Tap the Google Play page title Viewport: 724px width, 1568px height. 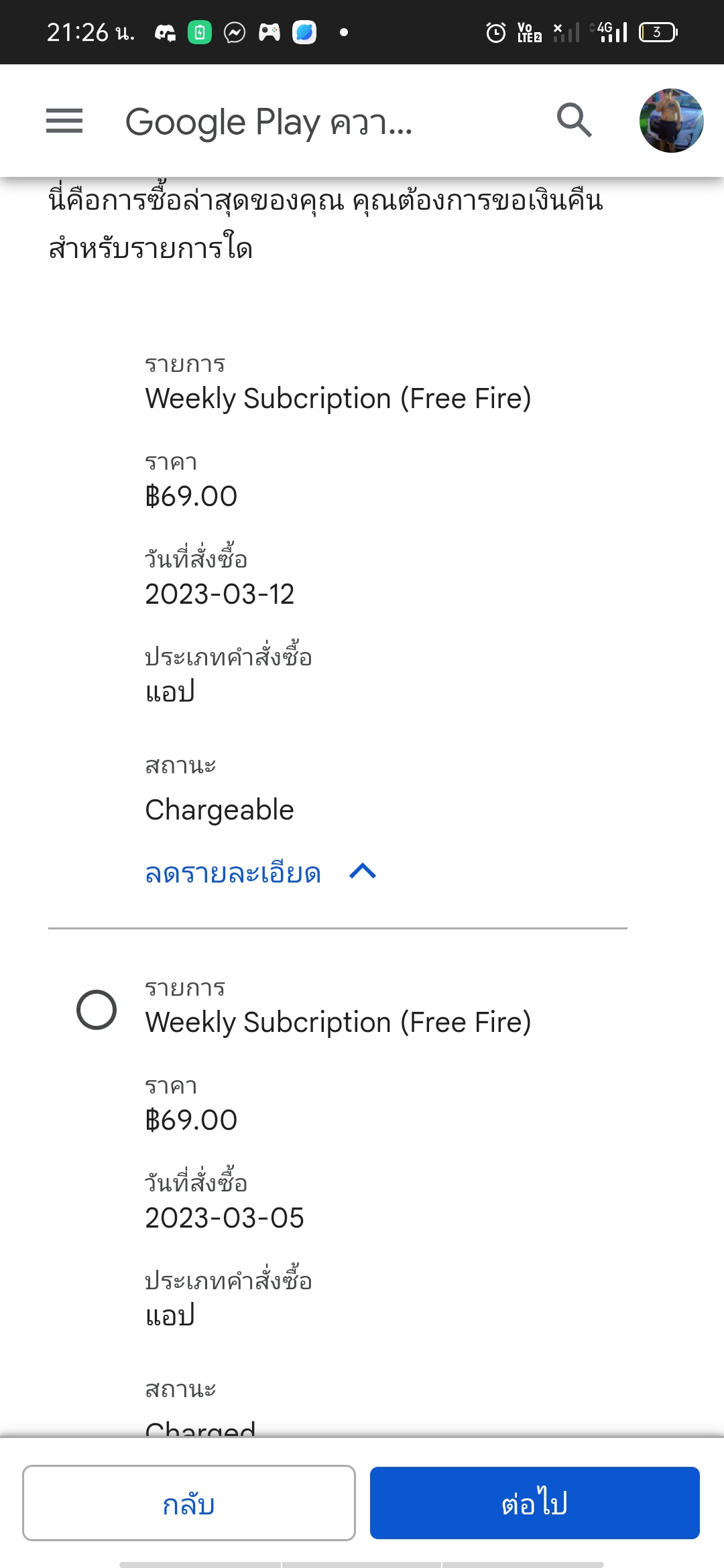[x=268, y=122]
